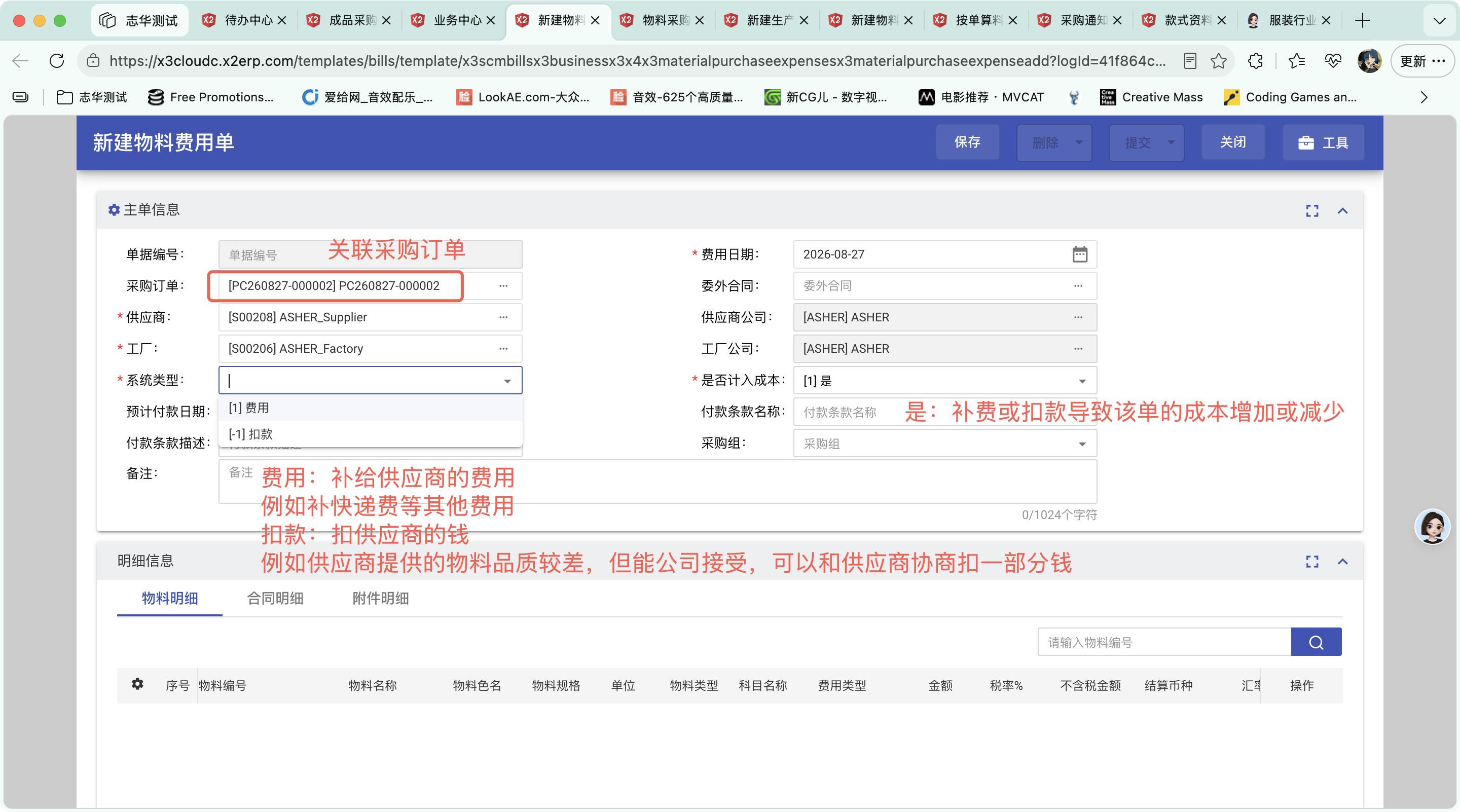1460x812 pixels.
Task: Open the table column settings gear
Action: 137,684
